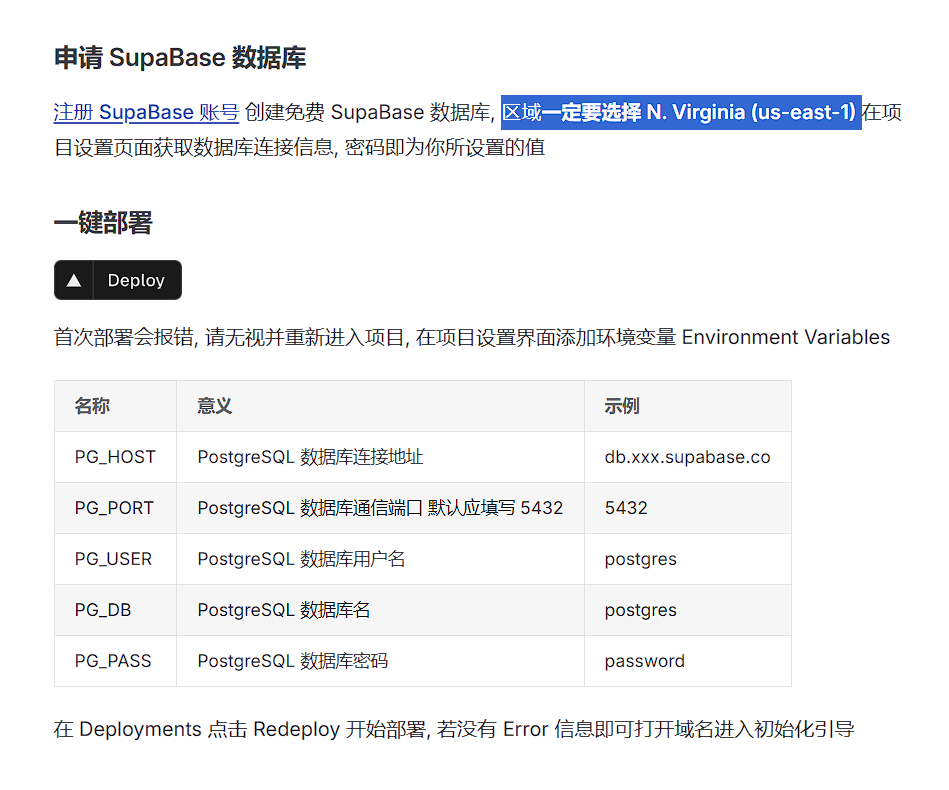Click the PG_HOST variable name cell
This screenshot has width=949, height=790.
pos(115,457)
